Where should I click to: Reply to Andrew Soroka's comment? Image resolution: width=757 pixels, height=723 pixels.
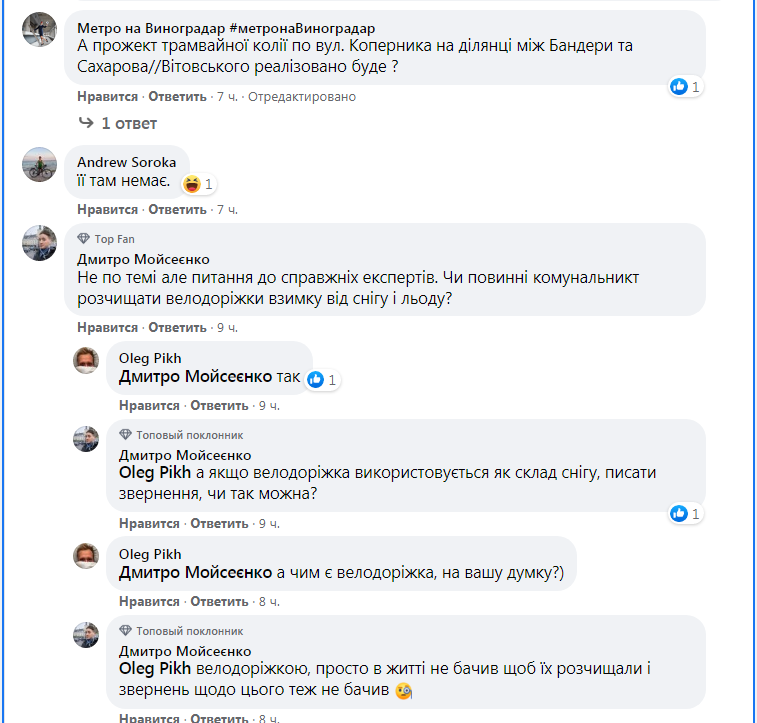[177, 210]
